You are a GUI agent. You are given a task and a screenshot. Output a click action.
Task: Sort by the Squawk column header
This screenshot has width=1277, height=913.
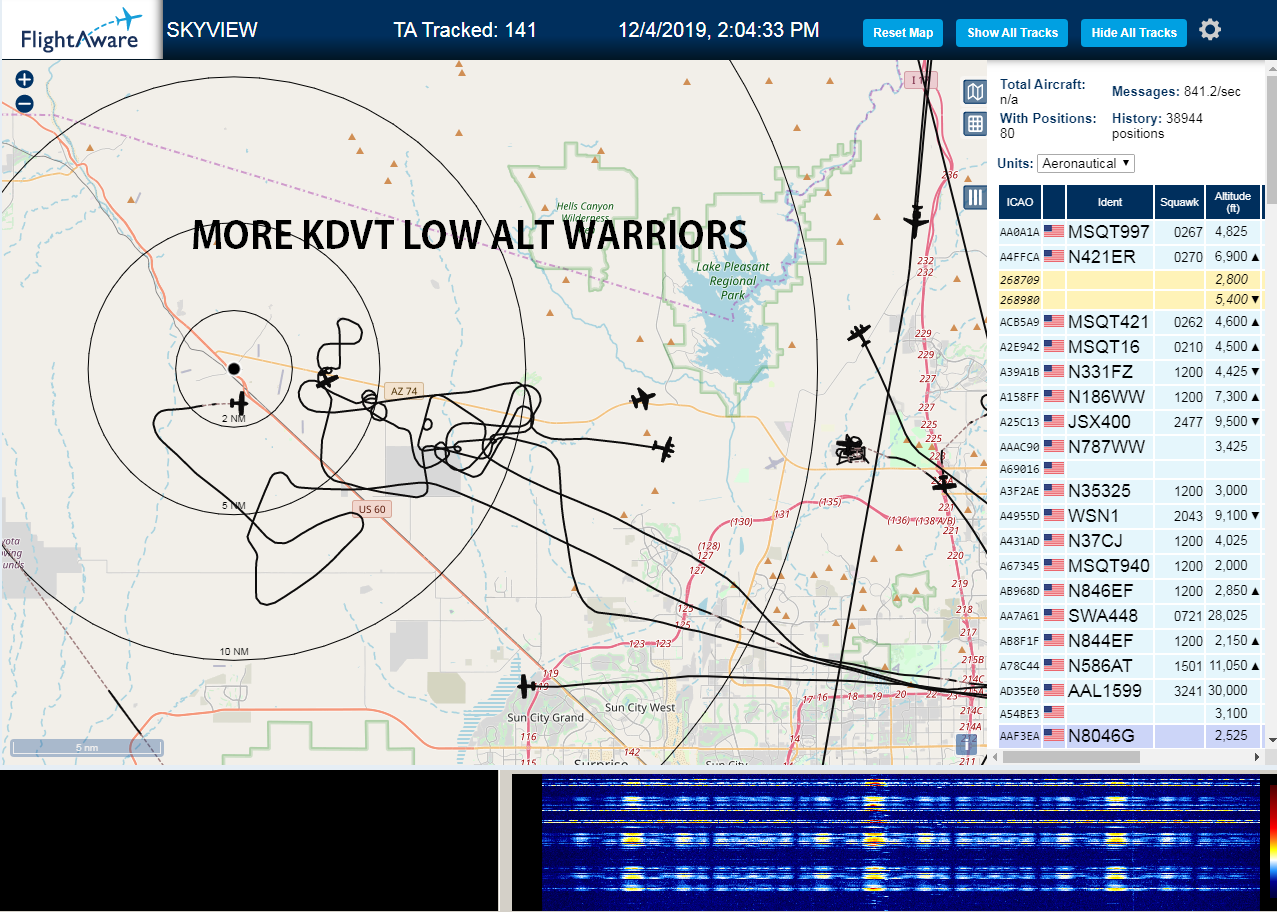(x=1179, y=202)
